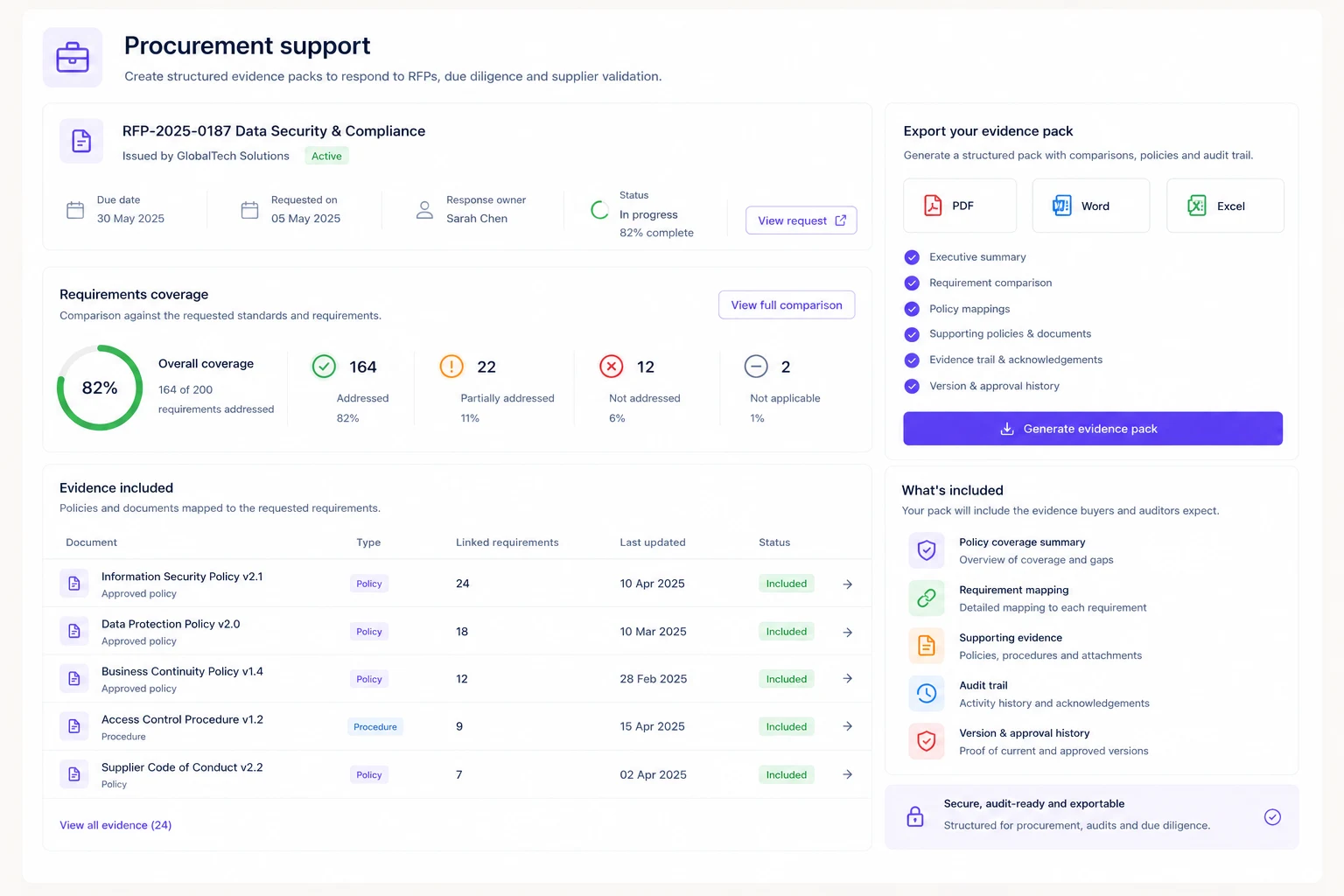The height and width of the screenshot is (896, 1344).
Task: Toggle Evidence trail & acknowledgements checkbox
Action: pos(912,360)
